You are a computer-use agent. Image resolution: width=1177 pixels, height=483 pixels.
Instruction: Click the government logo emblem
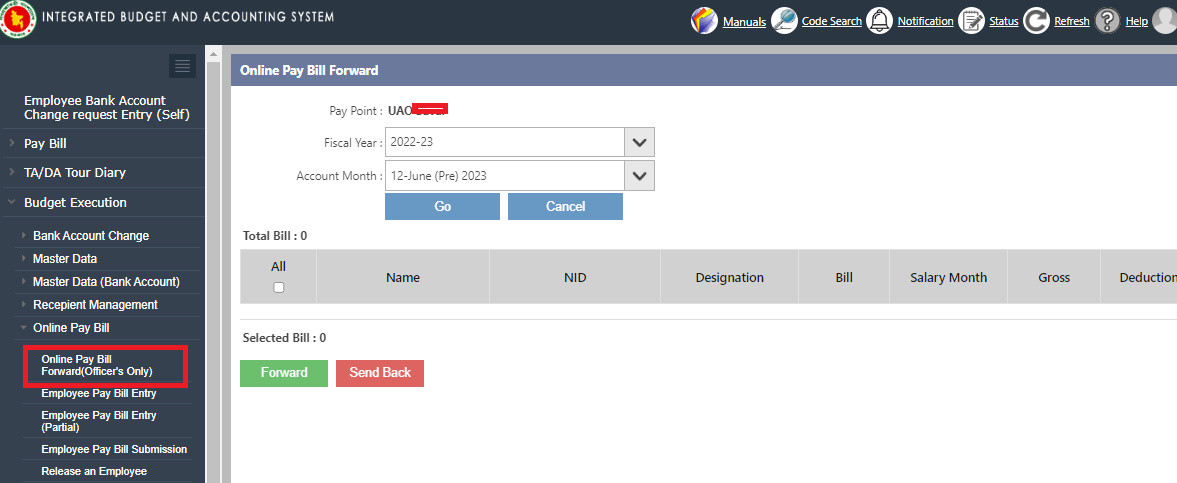tap(15, 21)
